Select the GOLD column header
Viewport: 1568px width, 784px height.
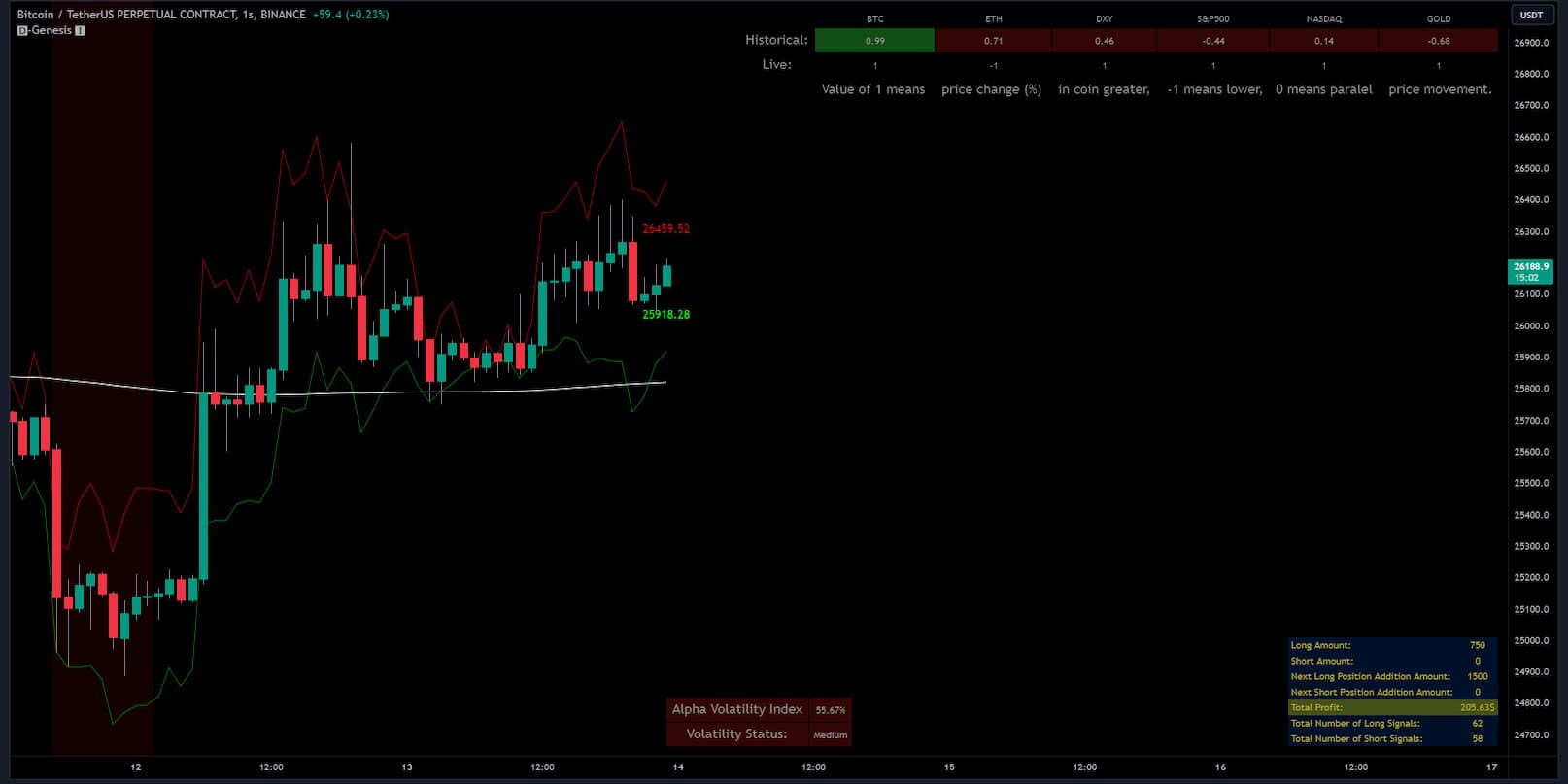pyautogui.click(x=1439, y=18)
